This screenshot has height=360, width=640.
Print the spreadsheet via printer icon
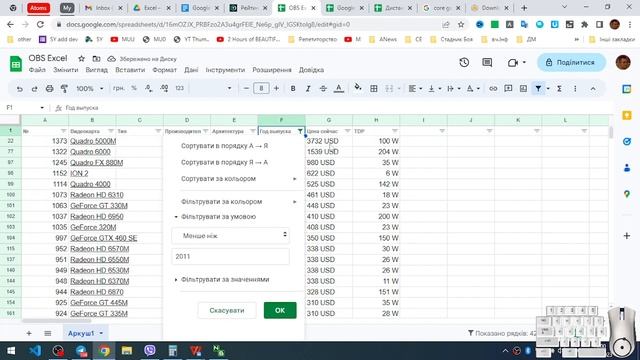49,89
